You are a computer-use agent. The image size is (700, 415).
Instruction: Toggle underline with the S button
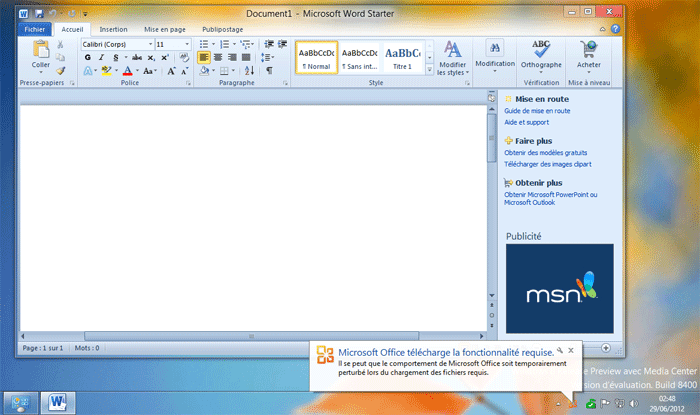click(x=116, y=58)
